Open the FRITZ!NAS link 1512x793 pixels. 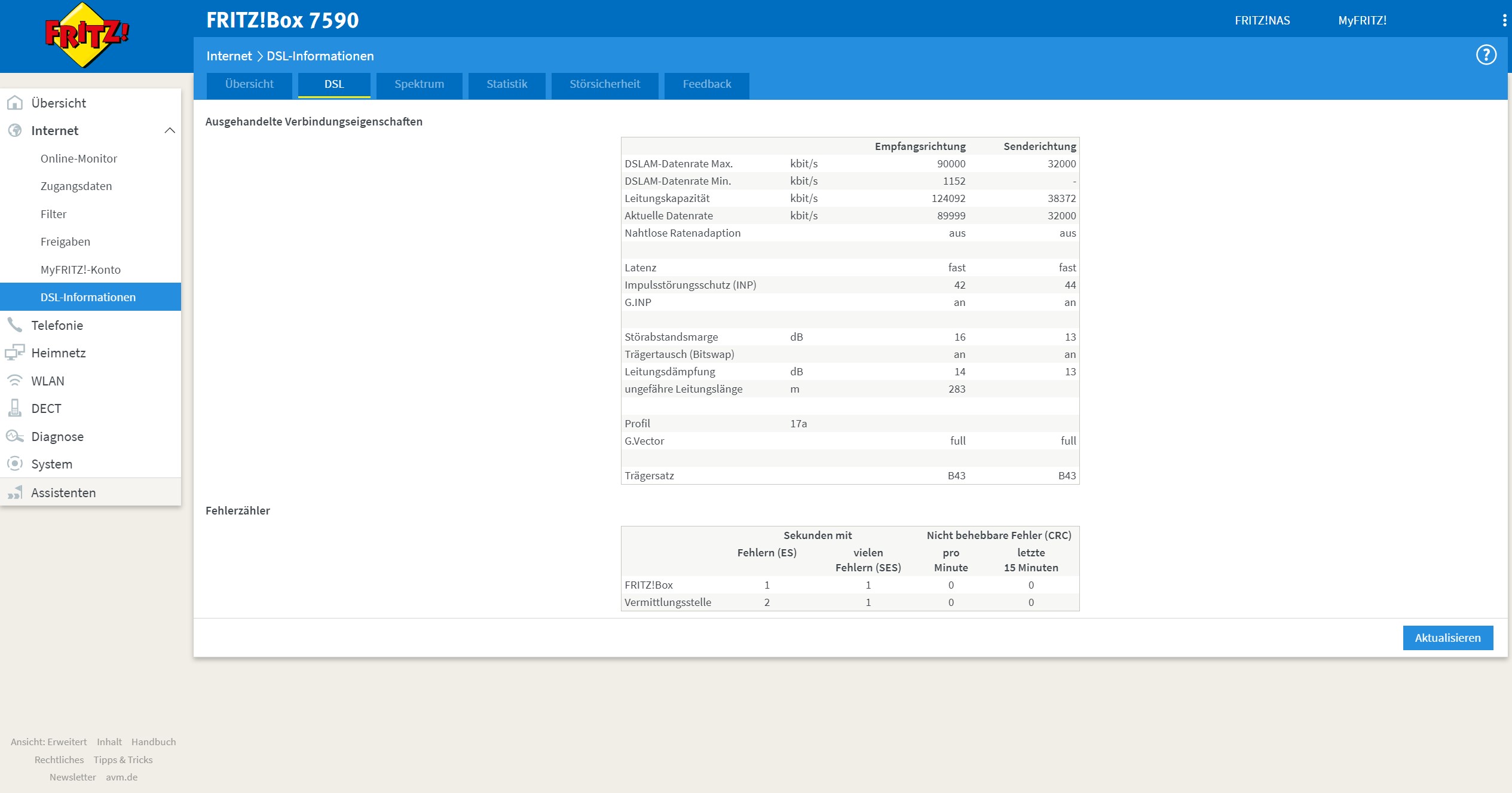point(1262,20)
